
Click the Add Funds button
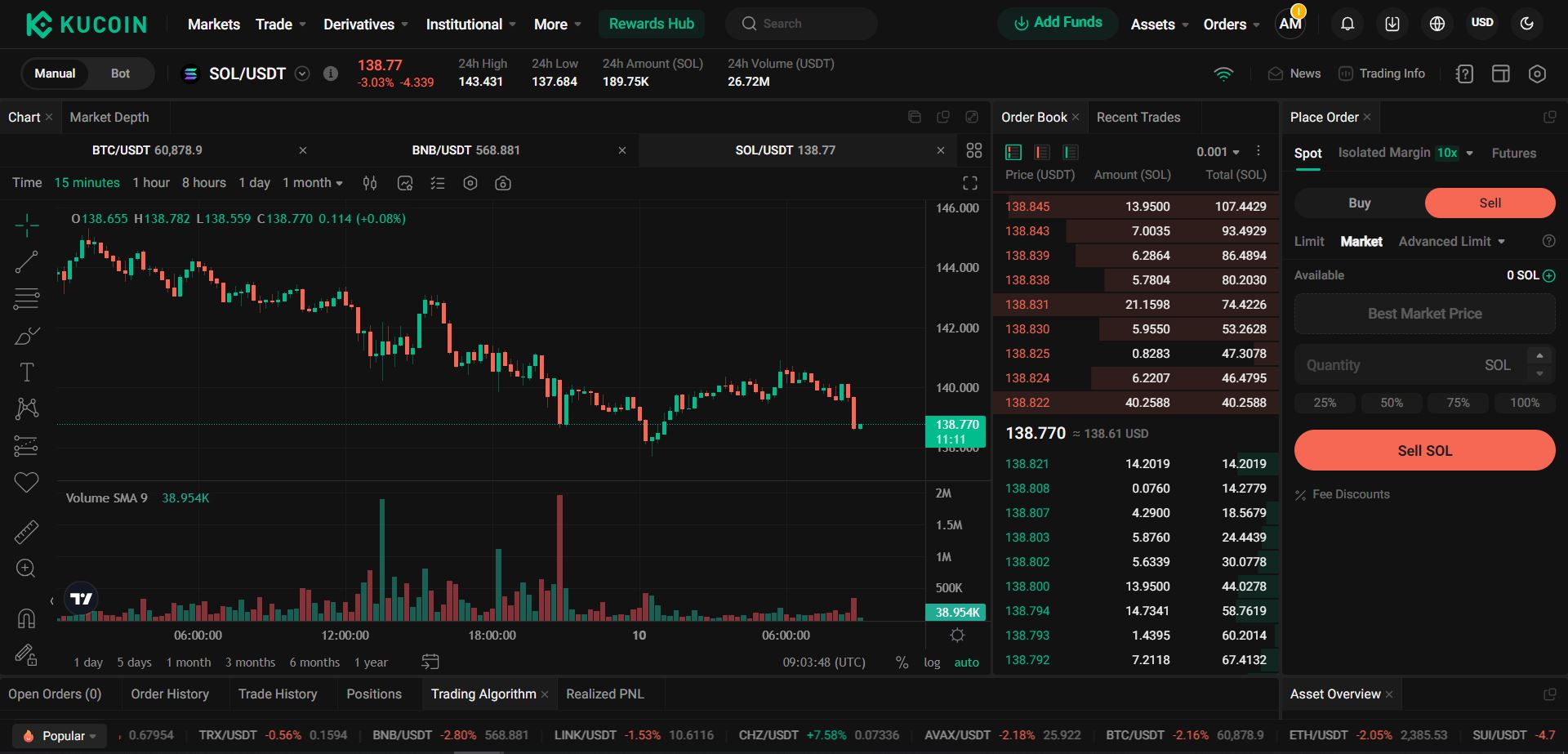(1058, 23)
